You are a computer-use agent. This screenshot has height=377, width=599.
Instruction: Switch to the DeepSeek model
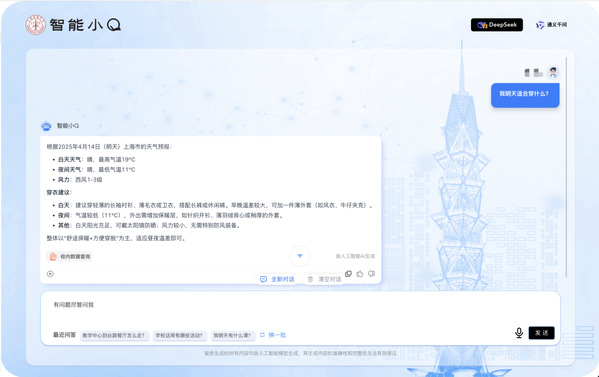pos(497,25)
